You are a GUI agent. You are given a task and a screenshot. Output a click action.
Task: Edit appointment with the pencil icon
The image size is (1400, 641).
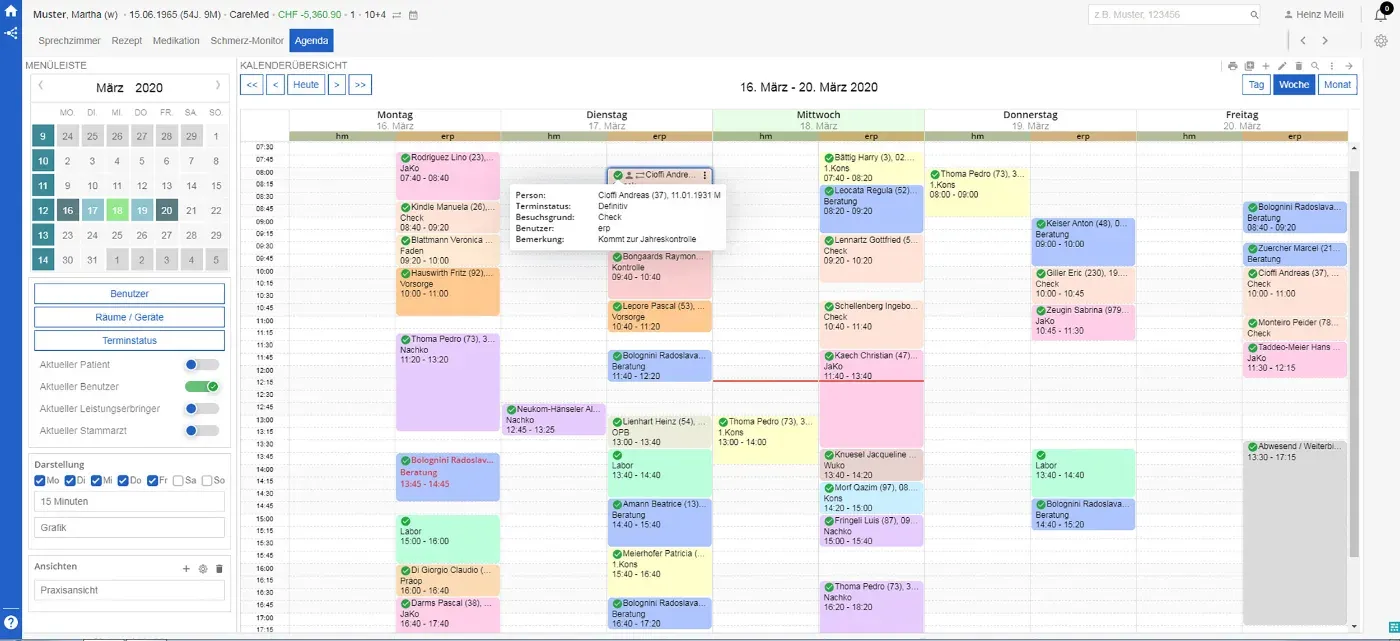(1282, 66)
